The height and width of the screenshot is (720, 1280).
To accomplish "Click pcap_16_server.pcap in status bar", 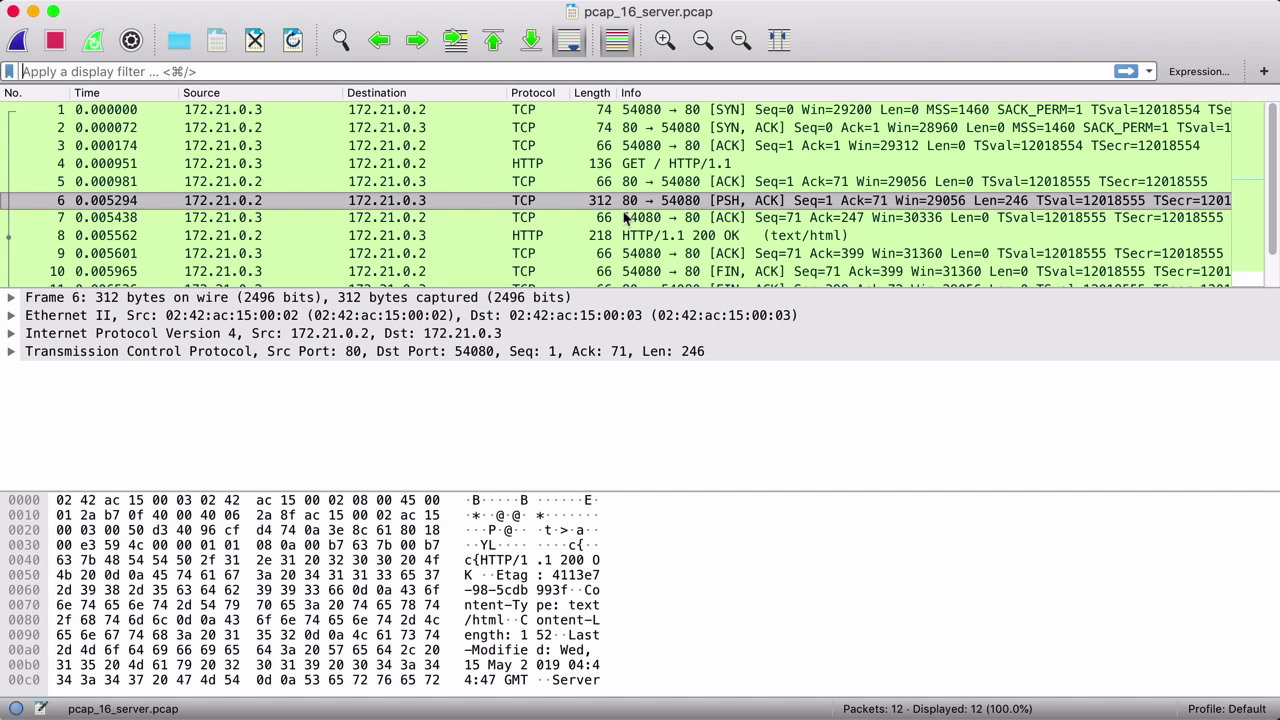I will tap(123, 709).
